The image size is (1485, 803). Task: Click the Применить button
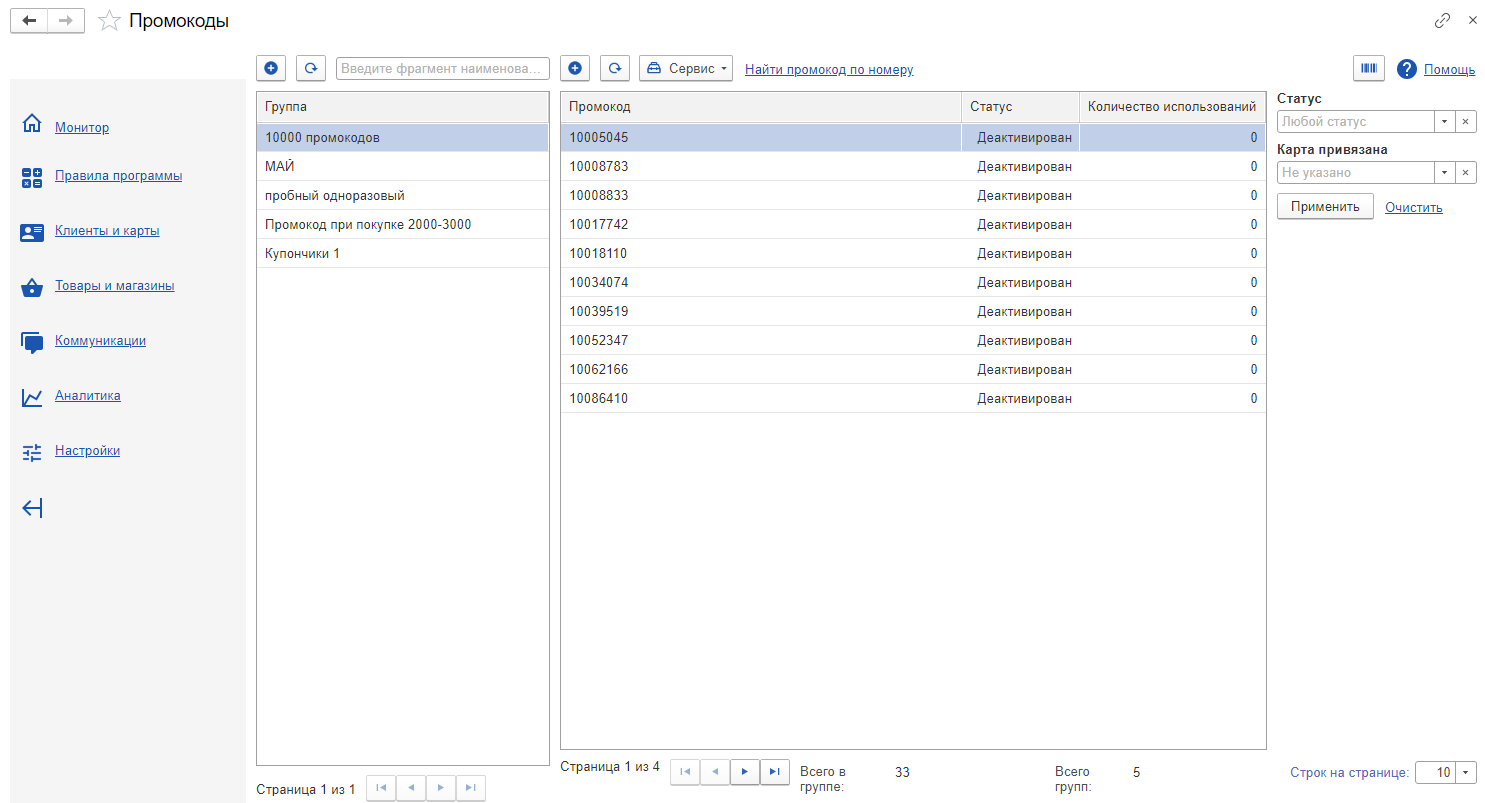coord(1325,206)
